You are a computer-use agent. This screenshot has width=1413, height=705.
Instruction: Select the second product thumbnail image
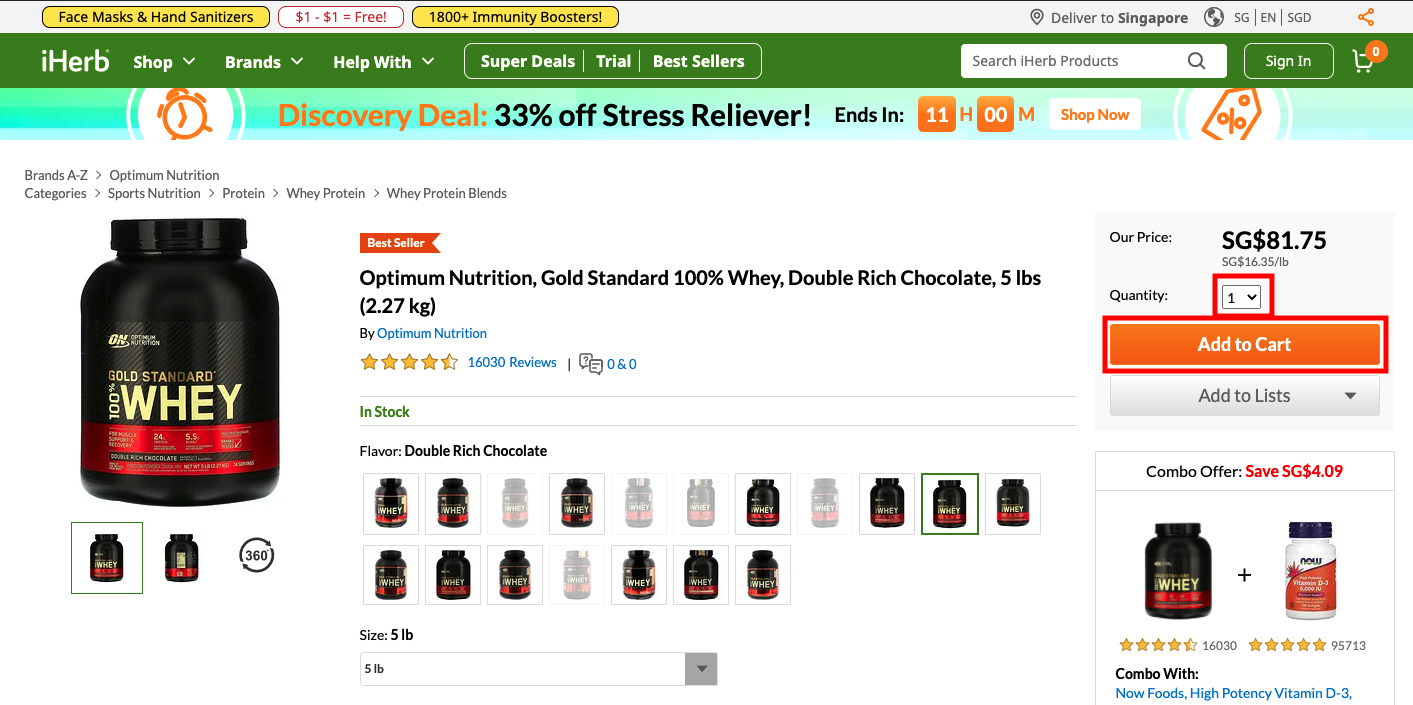[x=182, y=558]
